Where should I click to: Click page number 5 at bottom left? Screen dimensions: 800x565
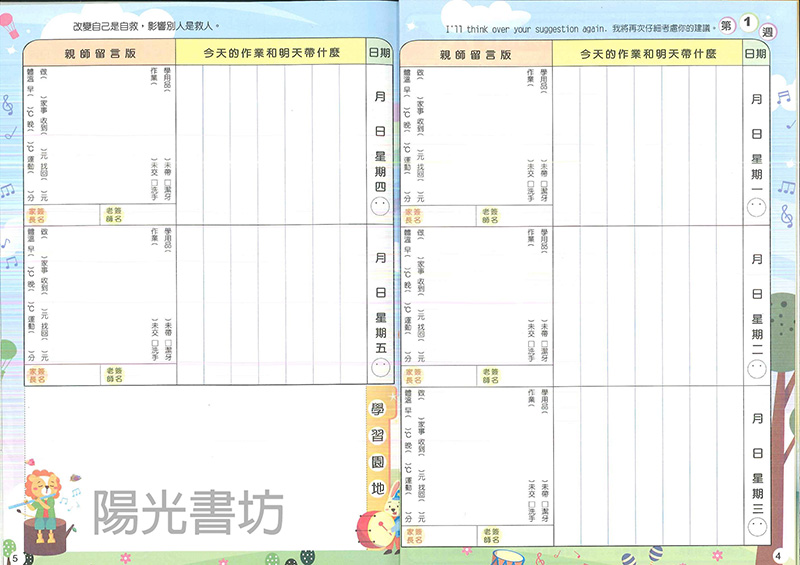(x=15, y=556)
